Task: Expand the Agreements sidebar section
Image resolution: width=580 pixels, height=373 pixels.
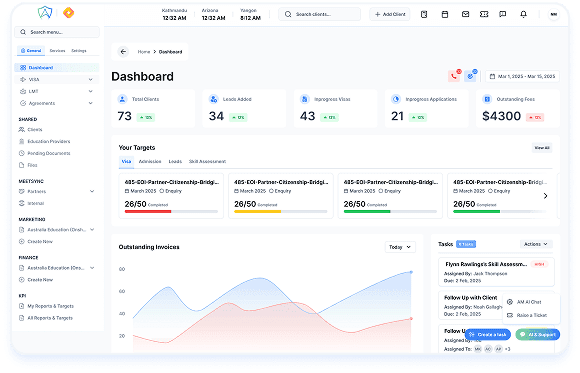Action: (x=57, y=103)
